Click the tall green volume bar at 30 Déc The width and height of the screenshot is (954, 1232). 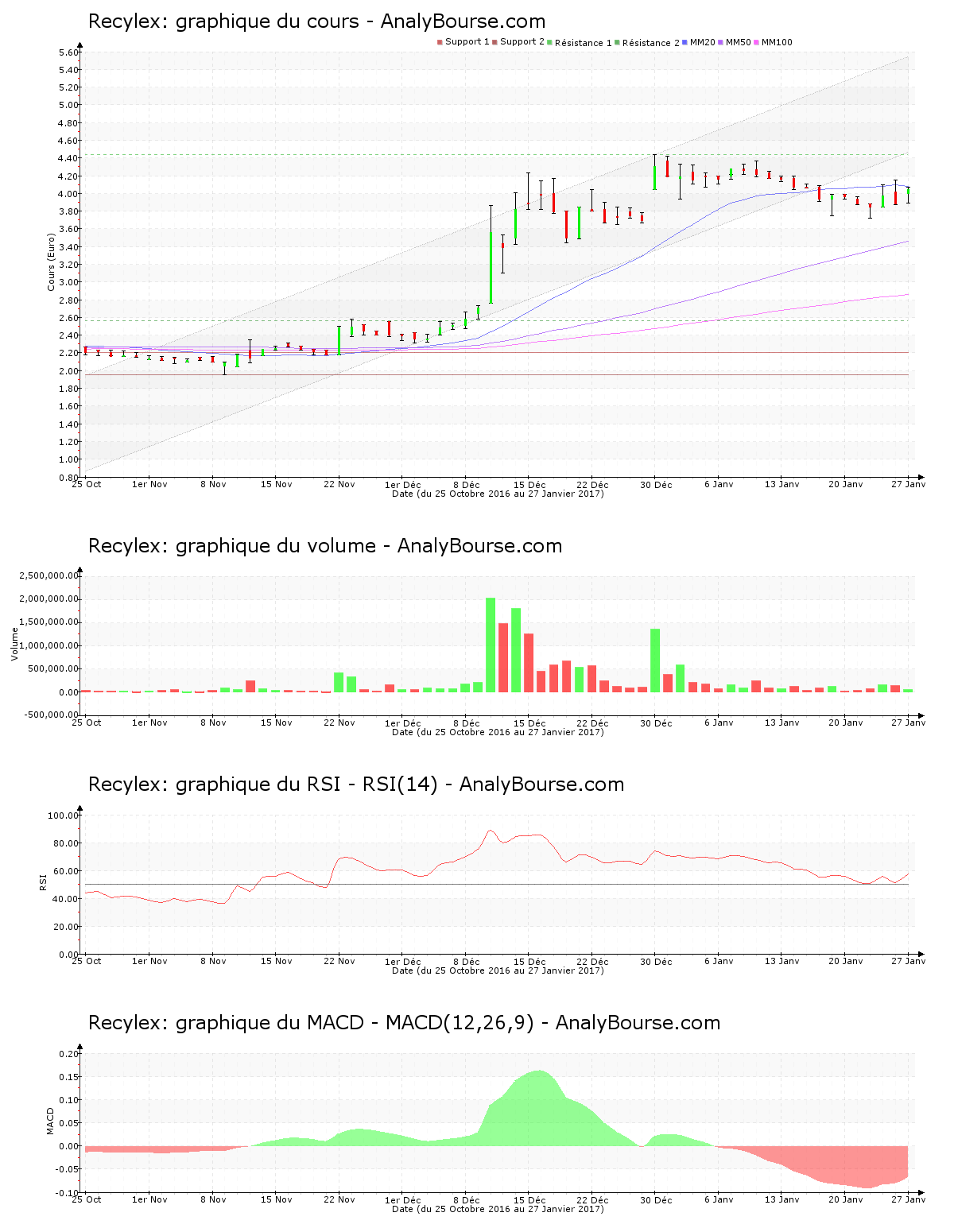pyautogui.click(x=655, y=661)
